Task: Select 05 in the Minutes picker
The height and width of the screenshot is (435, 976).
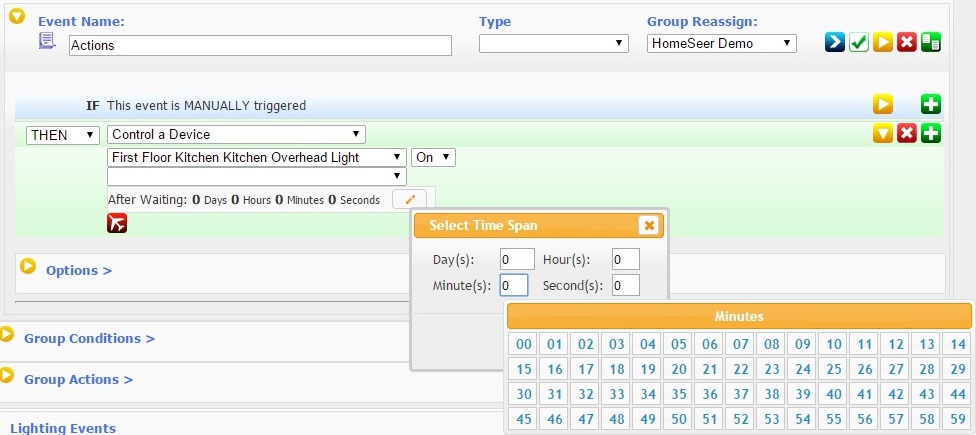Action: pos(678,344)
